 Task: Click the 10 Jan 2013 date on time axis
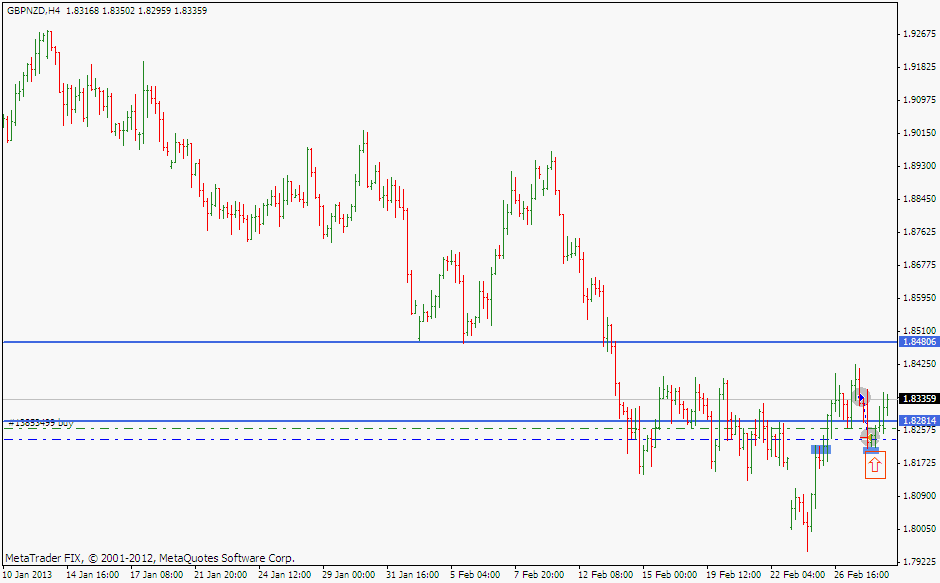click(27, 575)
